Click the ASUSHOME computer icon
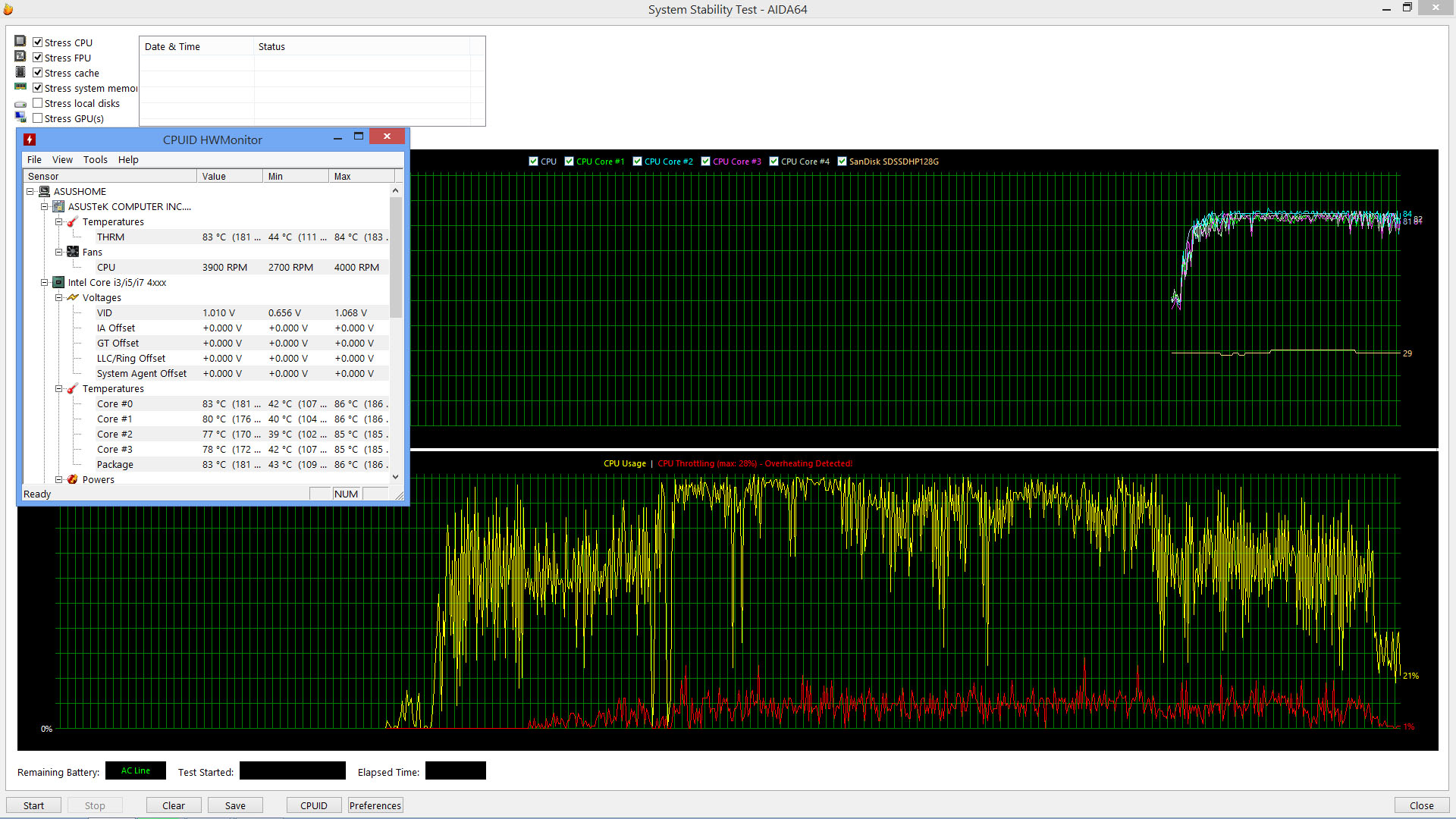Viewport: 1456px width, 819px height. [x=45, y=192]
